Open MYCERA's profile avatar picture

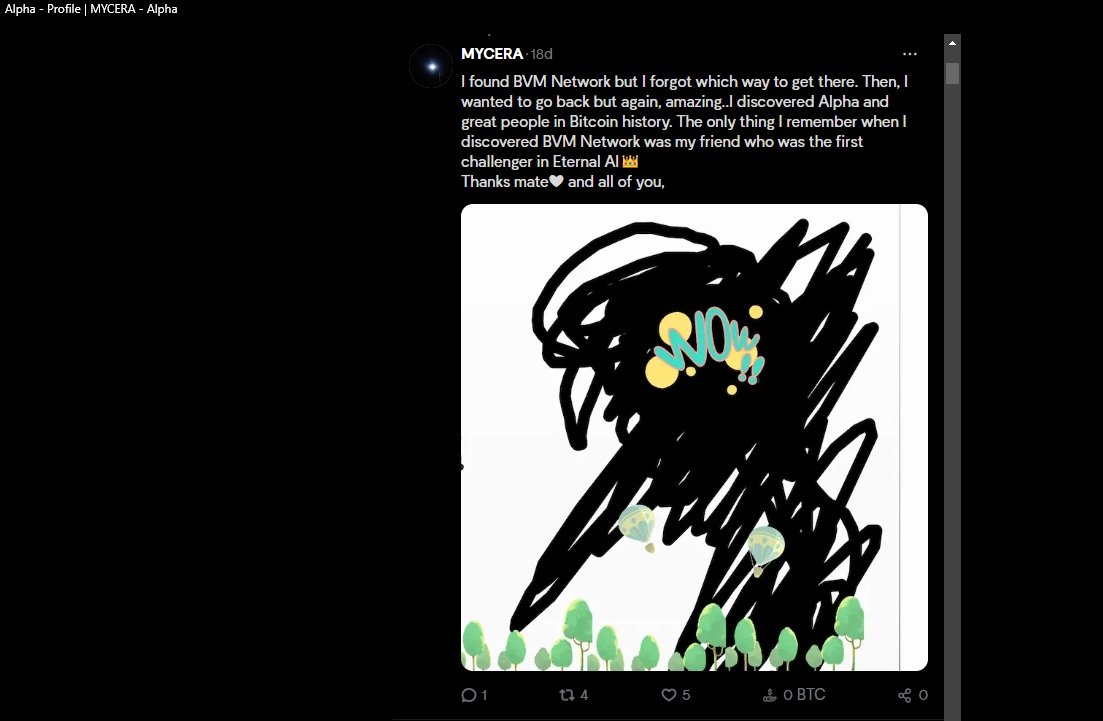[x=431, y=66]
